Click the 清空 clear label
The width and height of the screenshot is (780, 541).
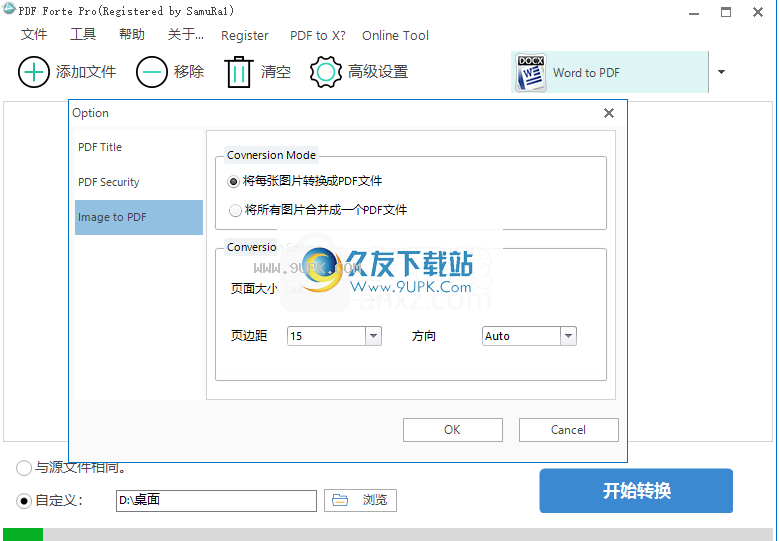click(x=276, y=72)
